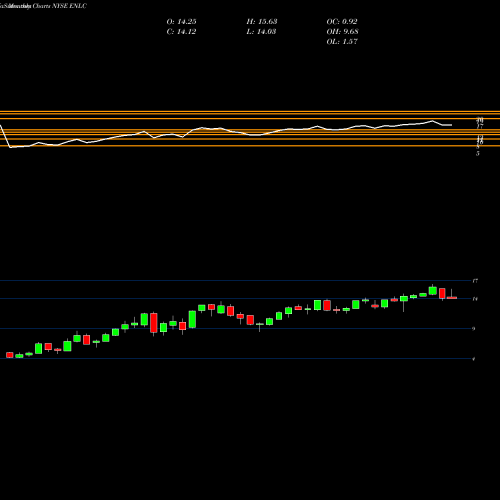Click the open price 'O: 14.25'
The height and width of the screenshot is (500, 500).
coord(181,22)
